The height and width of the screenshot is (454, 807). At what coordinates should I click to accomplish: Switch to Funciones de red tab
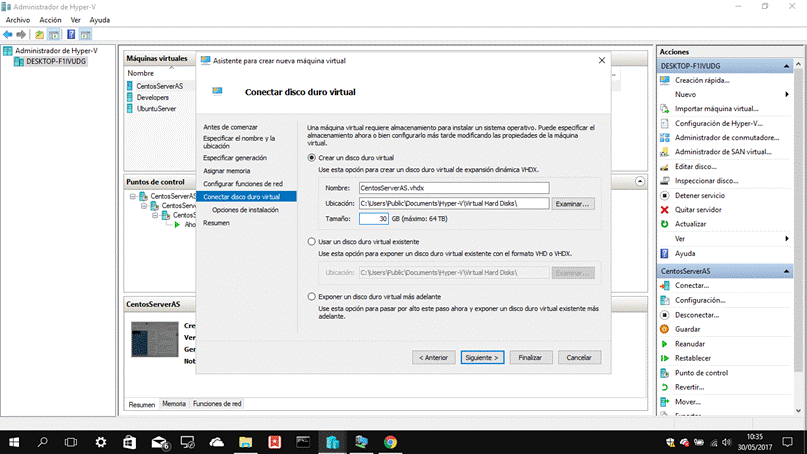pyautogui.click(x=217, y=404)
